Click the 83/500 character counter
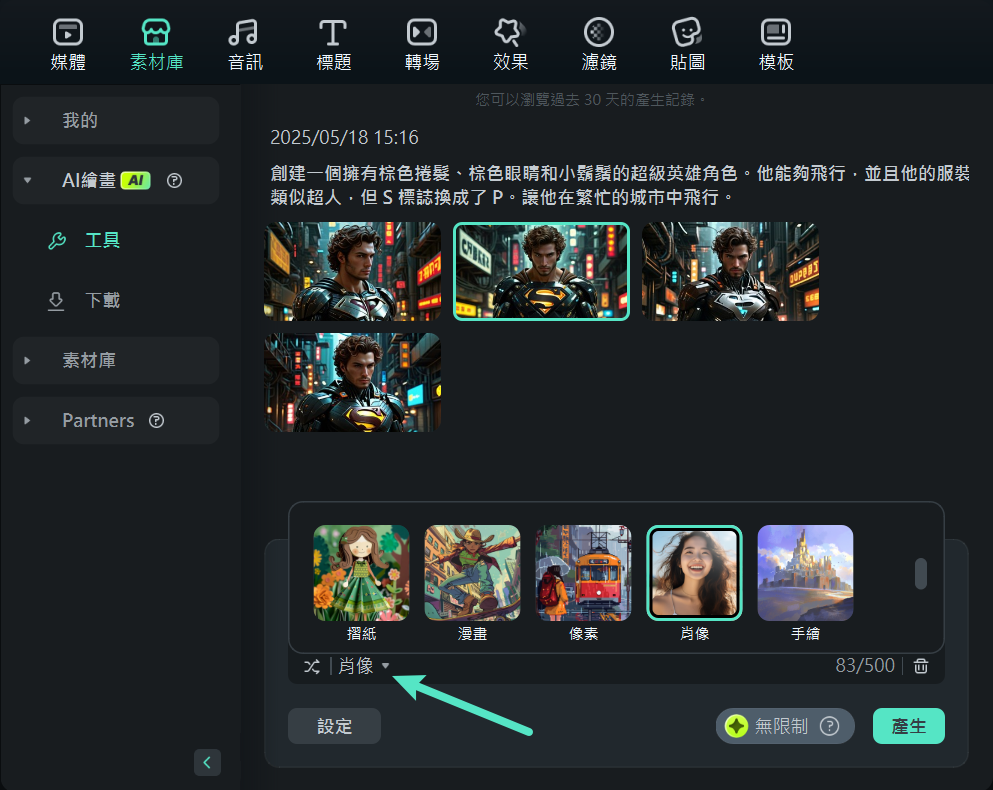 pos(865,666)
